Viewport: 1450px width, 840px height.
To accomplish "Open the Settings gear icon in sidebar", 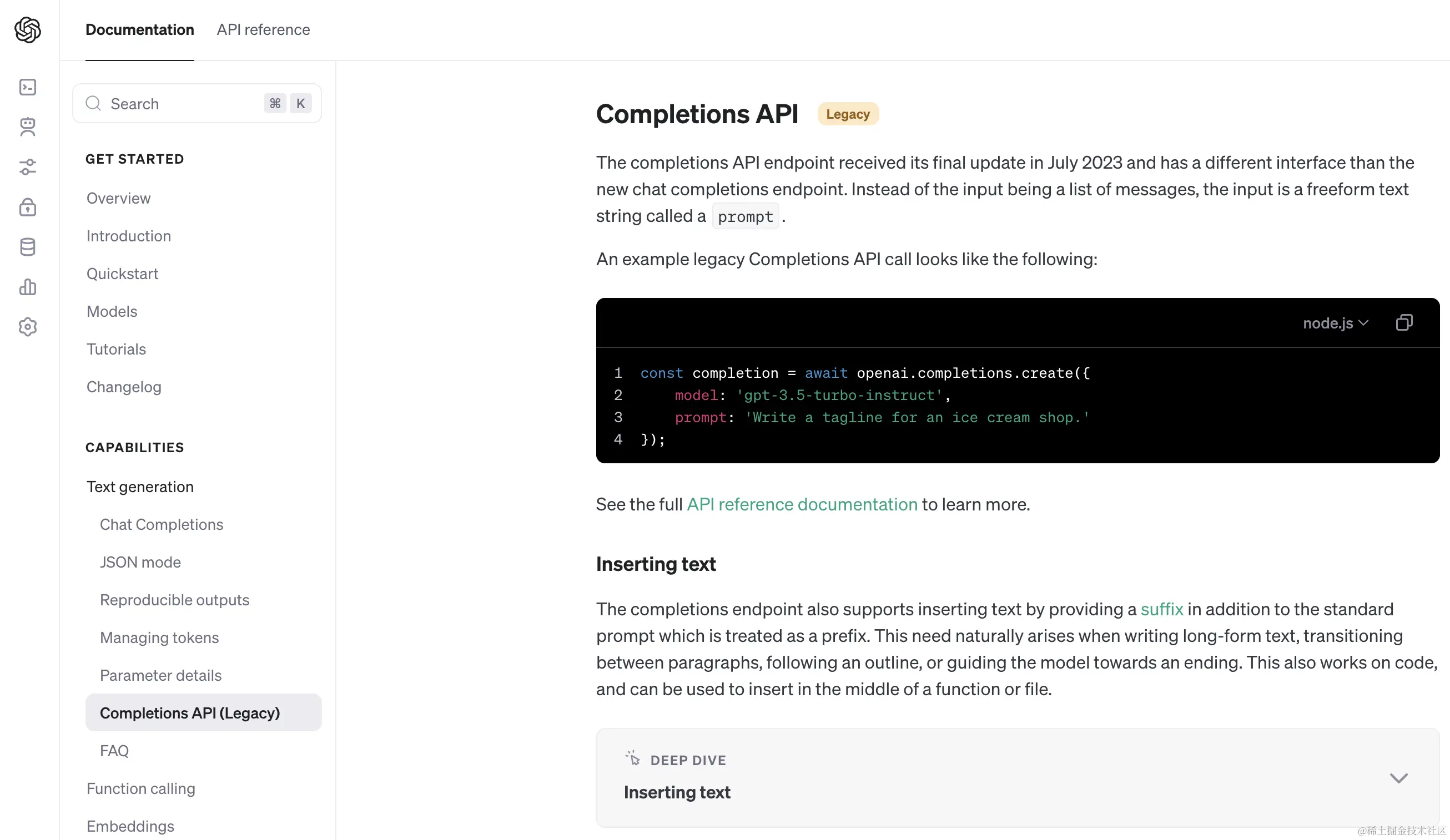I will (28, 327).
